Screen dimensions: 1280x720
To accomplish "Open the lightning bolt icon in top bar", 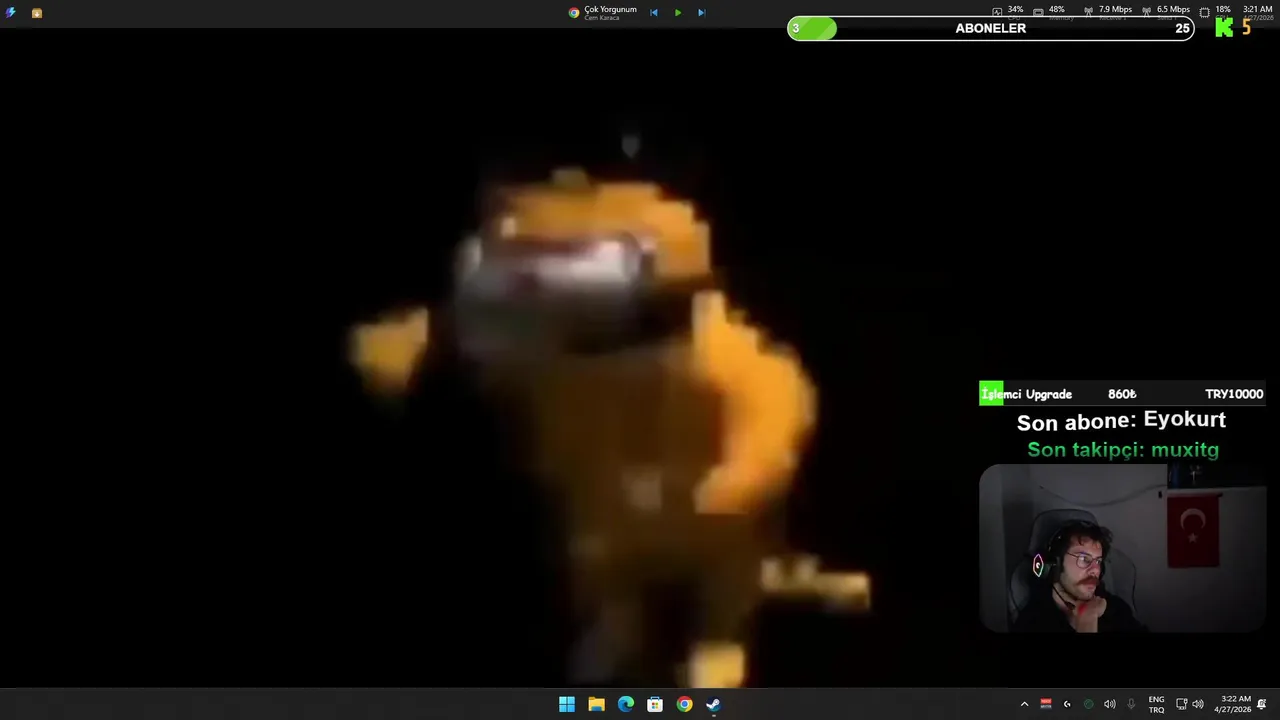I will [x=11, y=13].
